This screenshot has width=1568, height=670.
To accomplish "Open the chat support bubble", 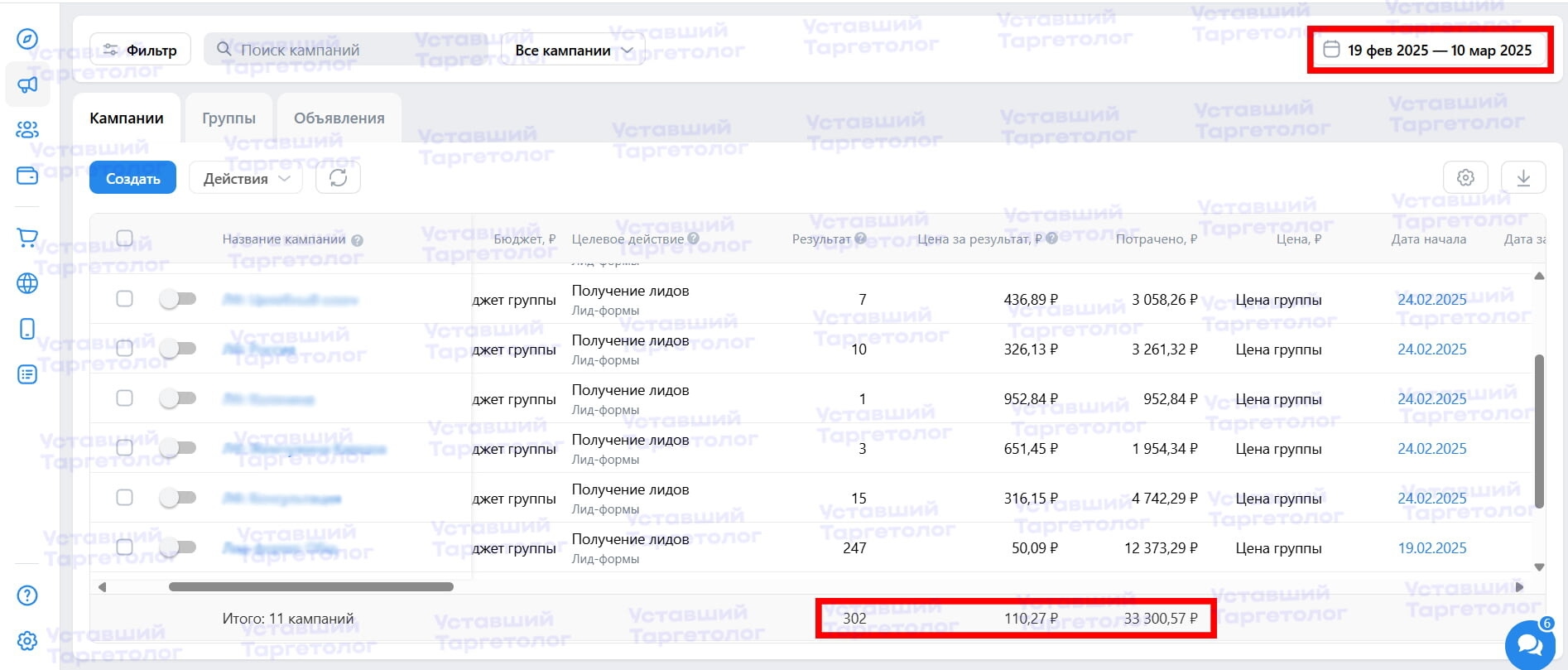I will (x=1529, y=643).
